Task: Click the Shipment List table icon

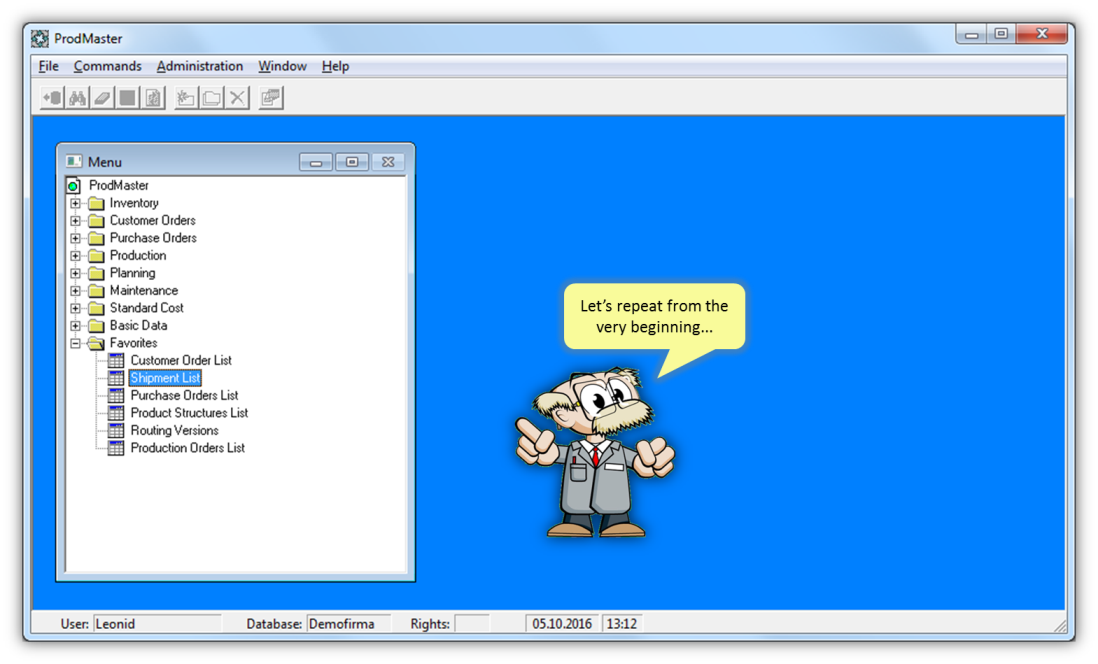Action: coord(116,378)
